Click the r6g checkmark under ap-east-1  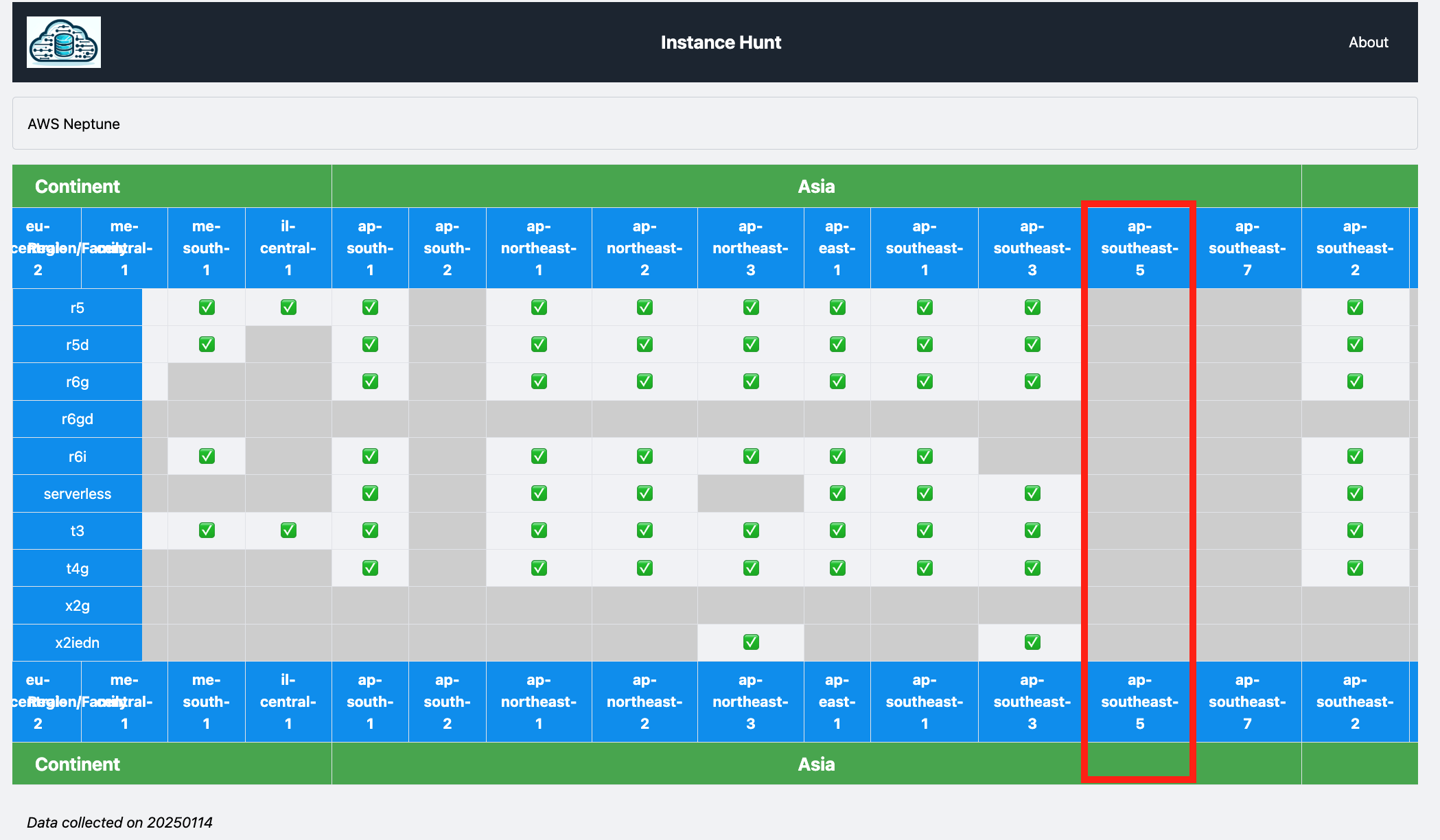[837, 381]
